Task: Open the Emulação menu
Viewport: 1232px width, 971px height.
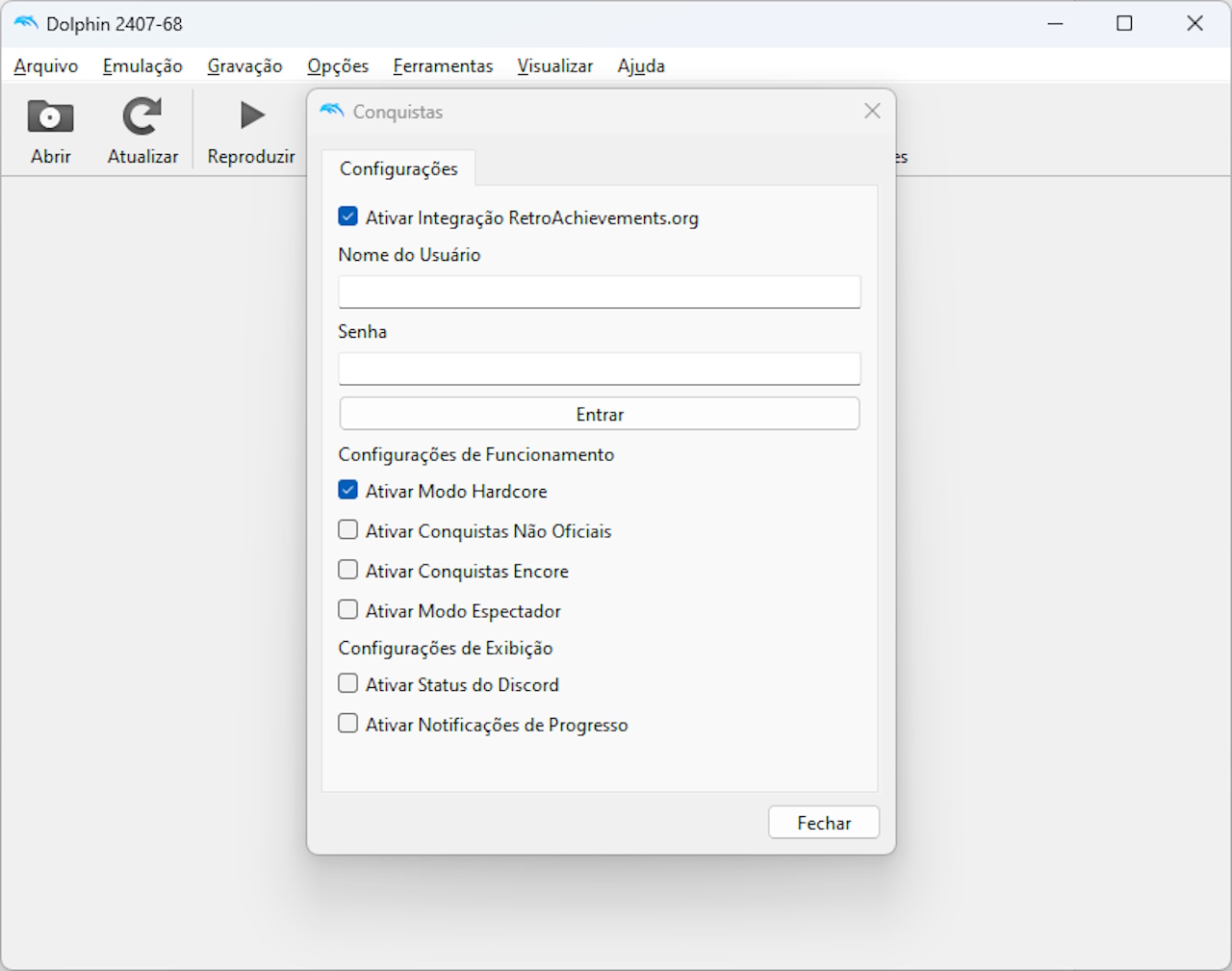Action: 142,66
